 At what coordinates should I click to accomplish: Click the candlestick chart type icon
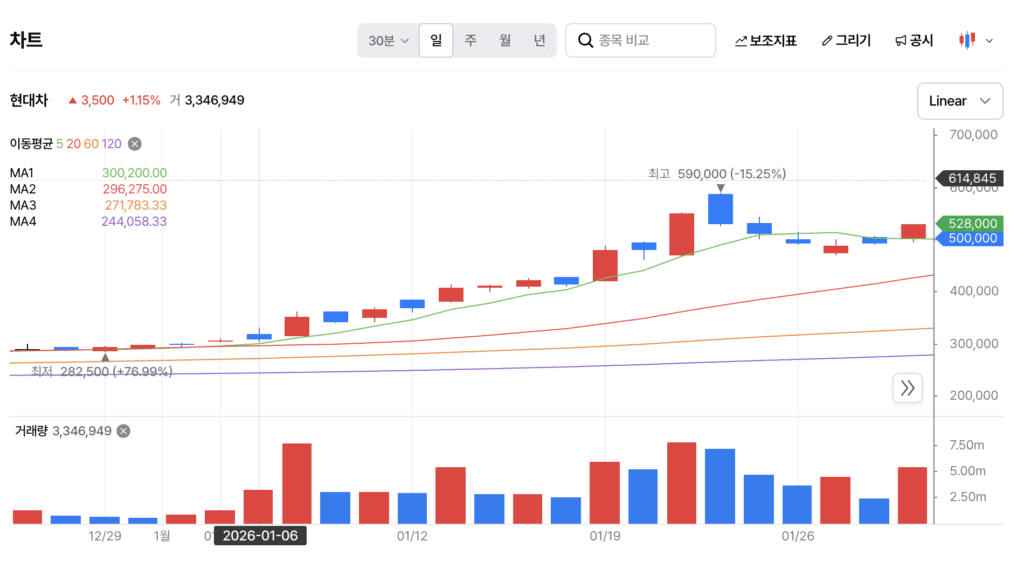pyautogui.click(x=967, y=40)
